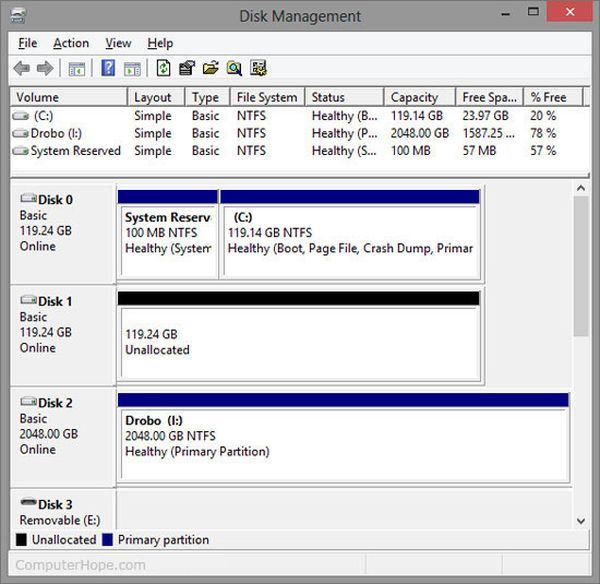This screenshot has height=584, width=600.
Task: Click the blue Primary partition legend swatch
Action: (x=106, y=540)
